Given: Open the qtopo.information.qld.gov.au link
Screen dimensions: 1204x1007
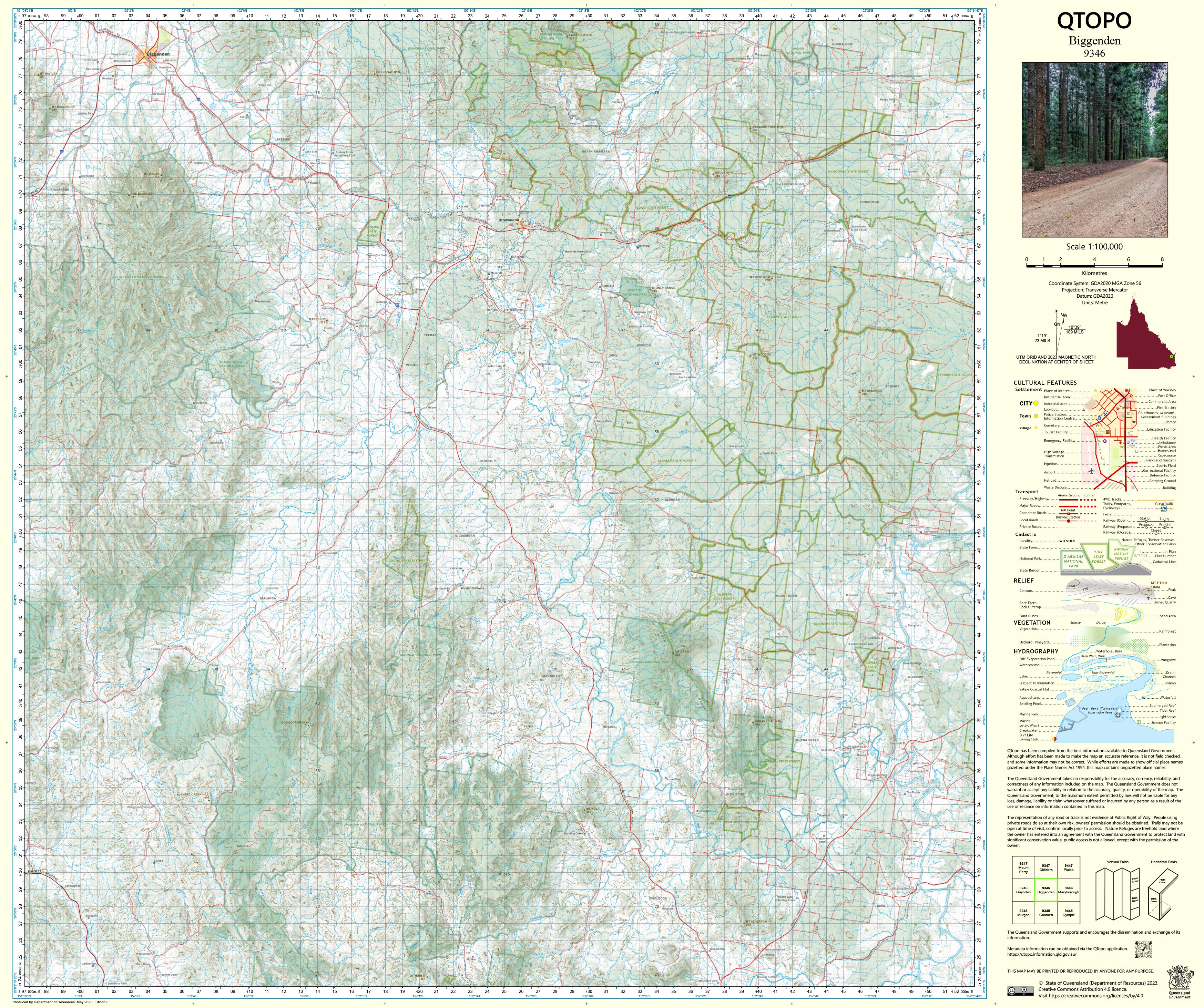Looking at the screenshot, I should [x=1042, y=954].
